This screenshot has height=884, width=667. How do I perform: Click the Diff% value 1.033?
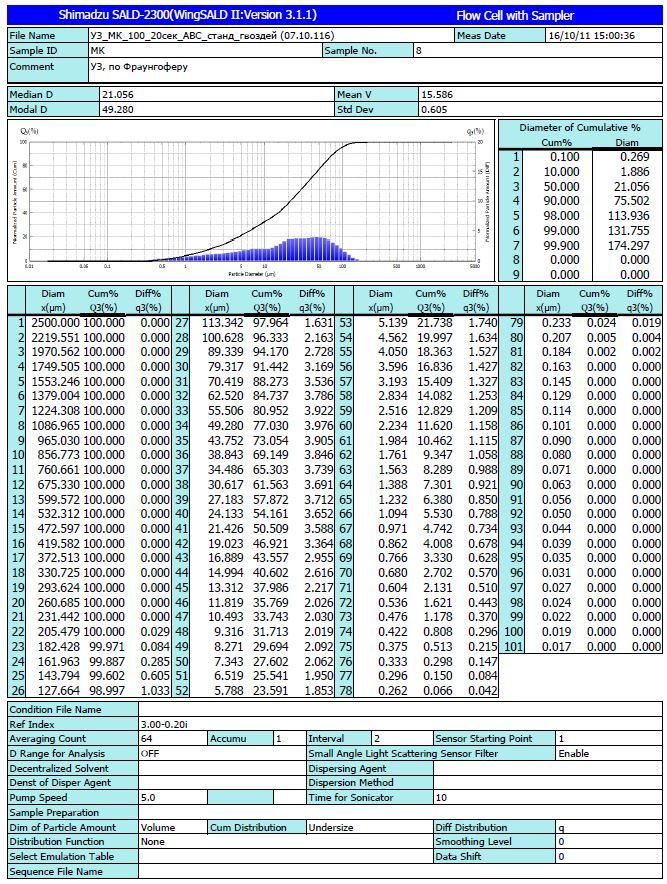154,691
